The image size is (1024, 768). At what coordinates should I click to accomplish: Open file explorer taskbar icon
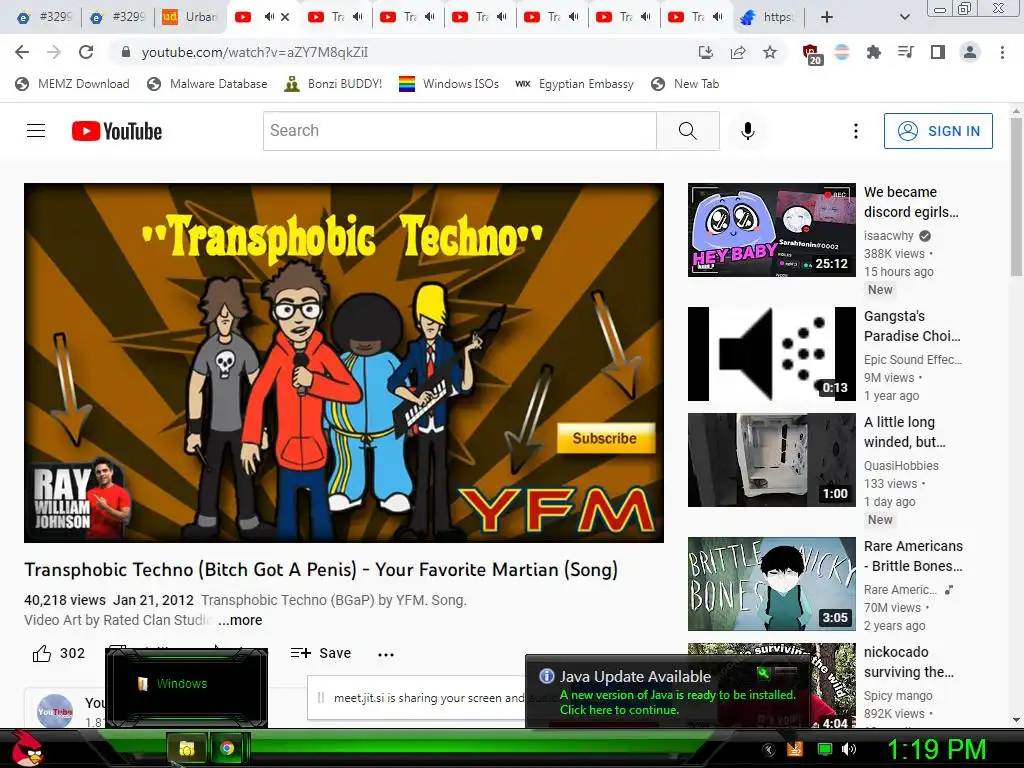[187, 748]
